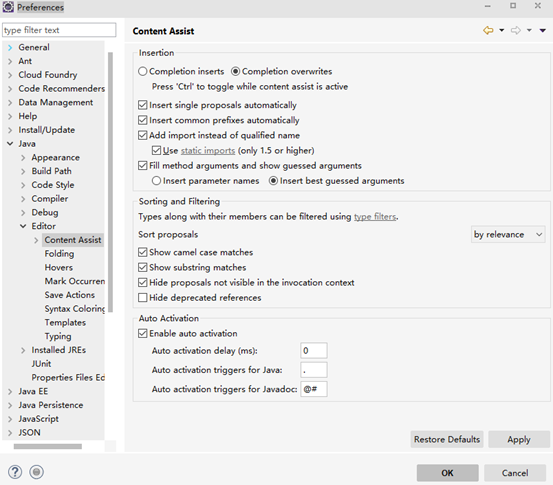This screenshot has height=485, width=553.
Task: Enable Hide deprecated references checkbox
Action: (x=142, y=298)
